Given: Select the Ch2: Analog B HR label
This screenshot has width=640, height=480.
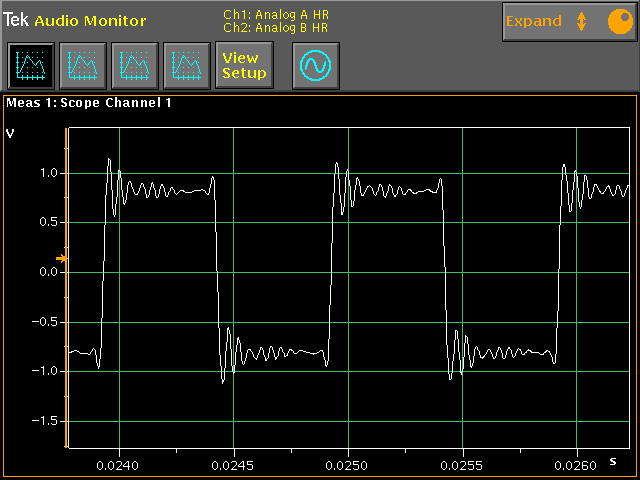Looking at the screenshot, I should 275,28.
